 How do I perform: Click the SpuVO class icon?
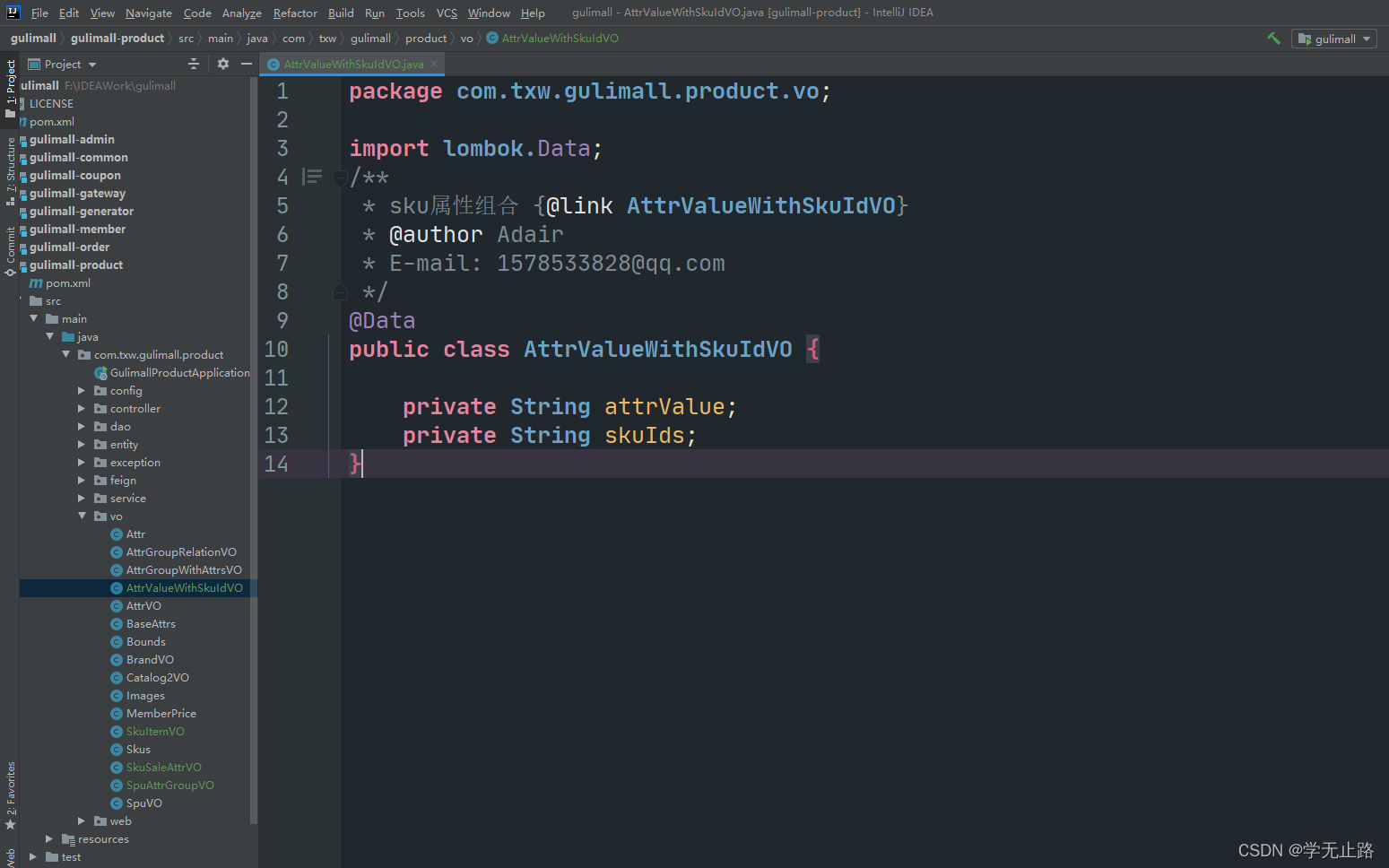tap(117, 803)
